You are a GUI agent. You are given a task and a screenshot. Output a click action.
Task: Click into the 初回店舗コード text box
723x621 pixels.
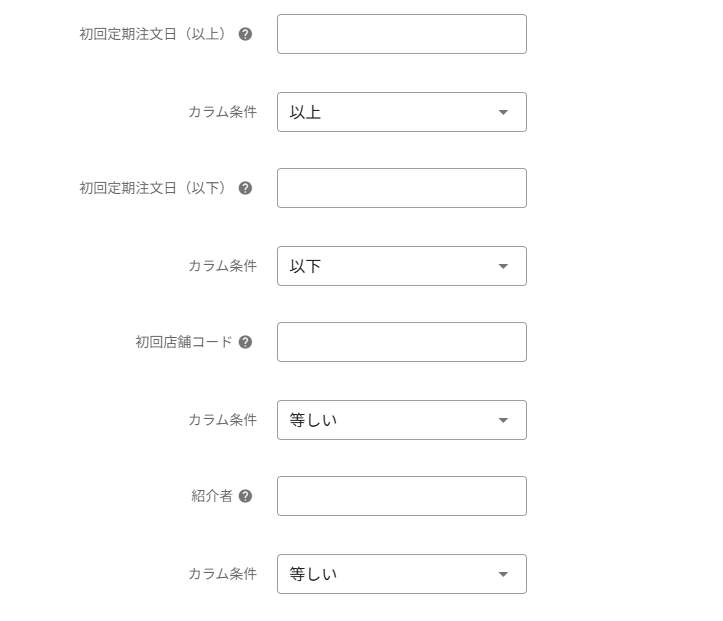click(x=401, y=342)
